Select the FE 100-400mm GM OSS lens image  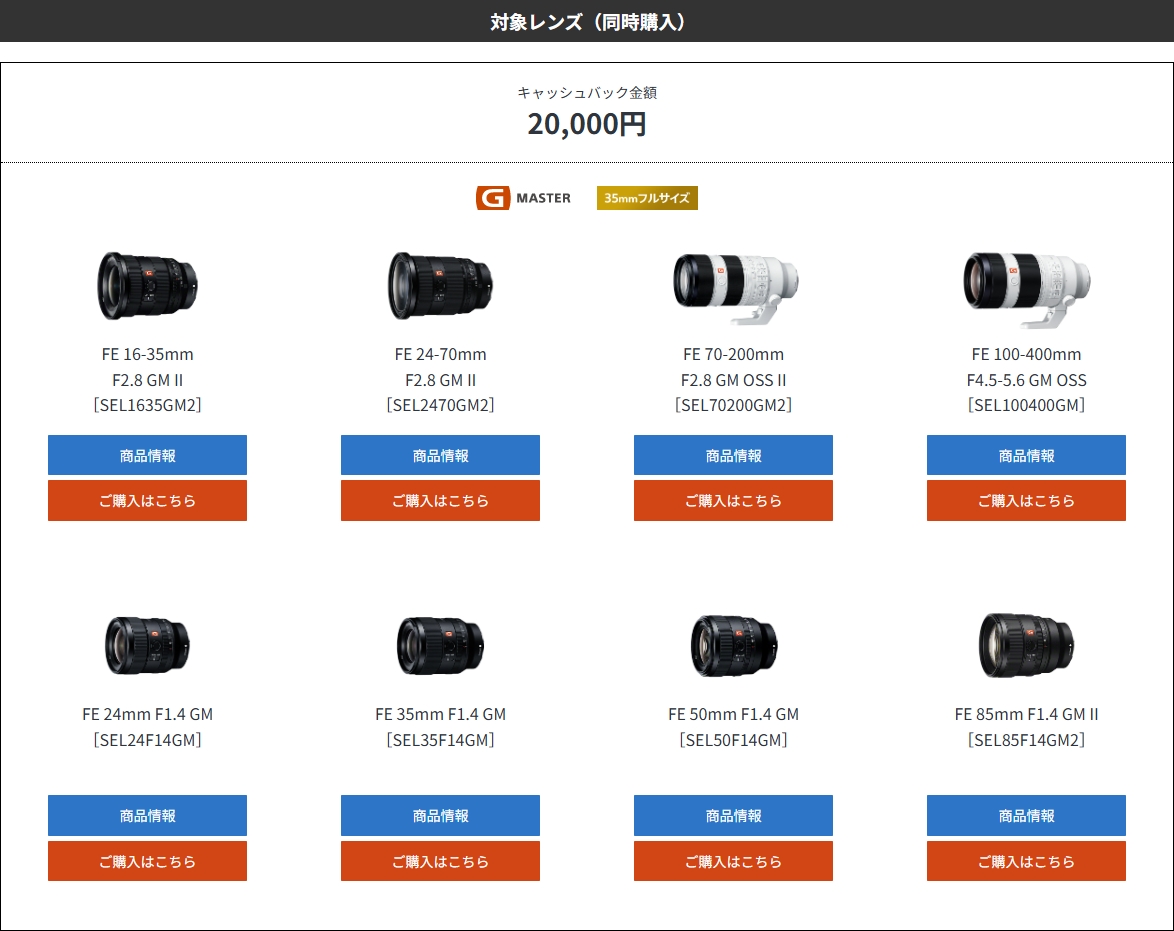pos(1026,285)
